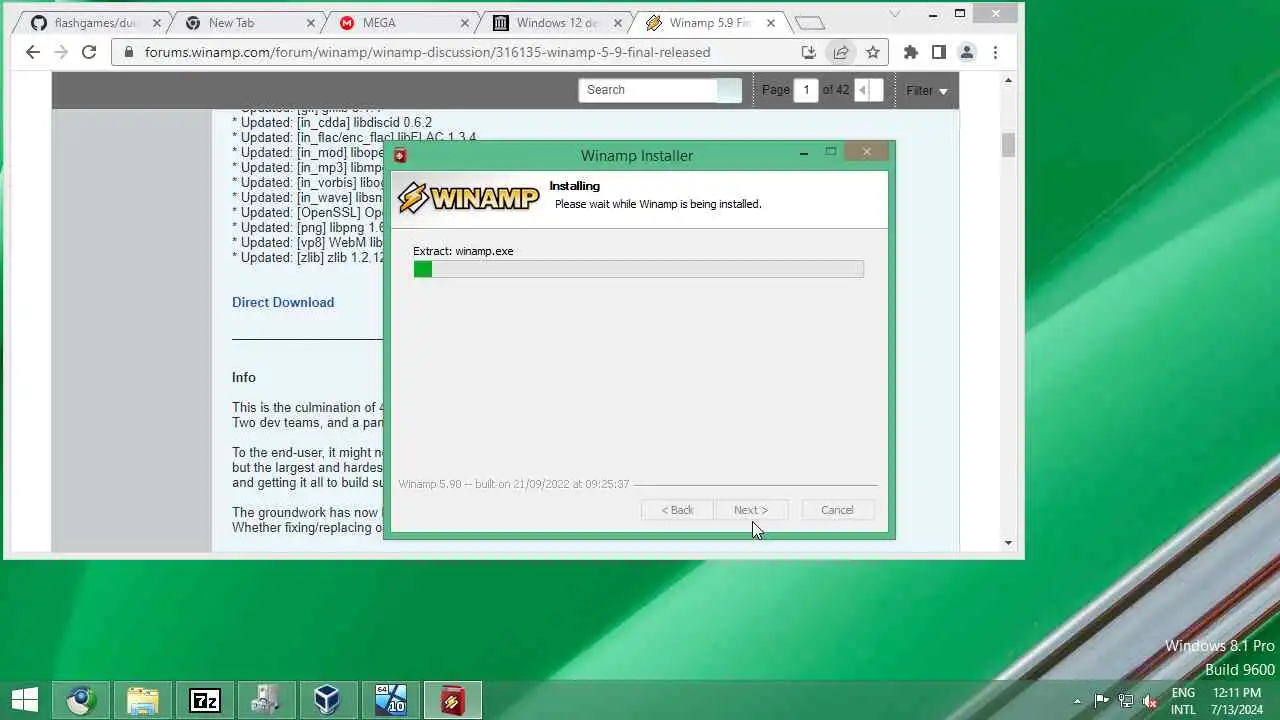Click the 'Winamp 5.90 -- built on' text

coord(514,484)
